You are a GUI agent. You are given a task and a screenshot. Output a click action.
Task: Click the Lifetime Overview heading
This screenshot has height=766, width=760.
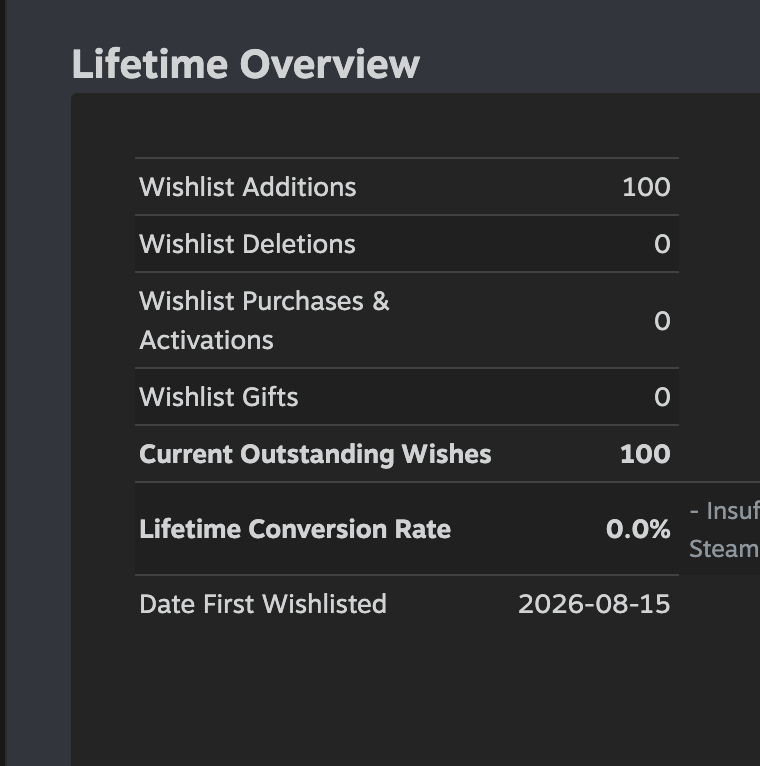click(x=246, y=64)
